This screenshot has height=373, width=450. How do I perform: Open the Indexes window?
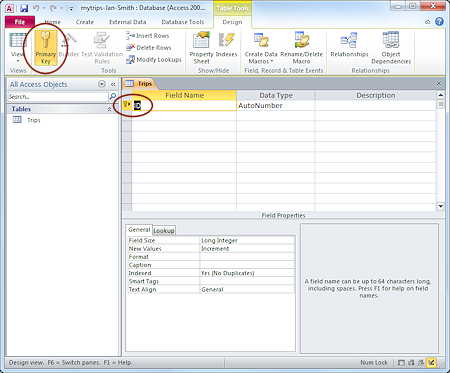pos(226,45)
